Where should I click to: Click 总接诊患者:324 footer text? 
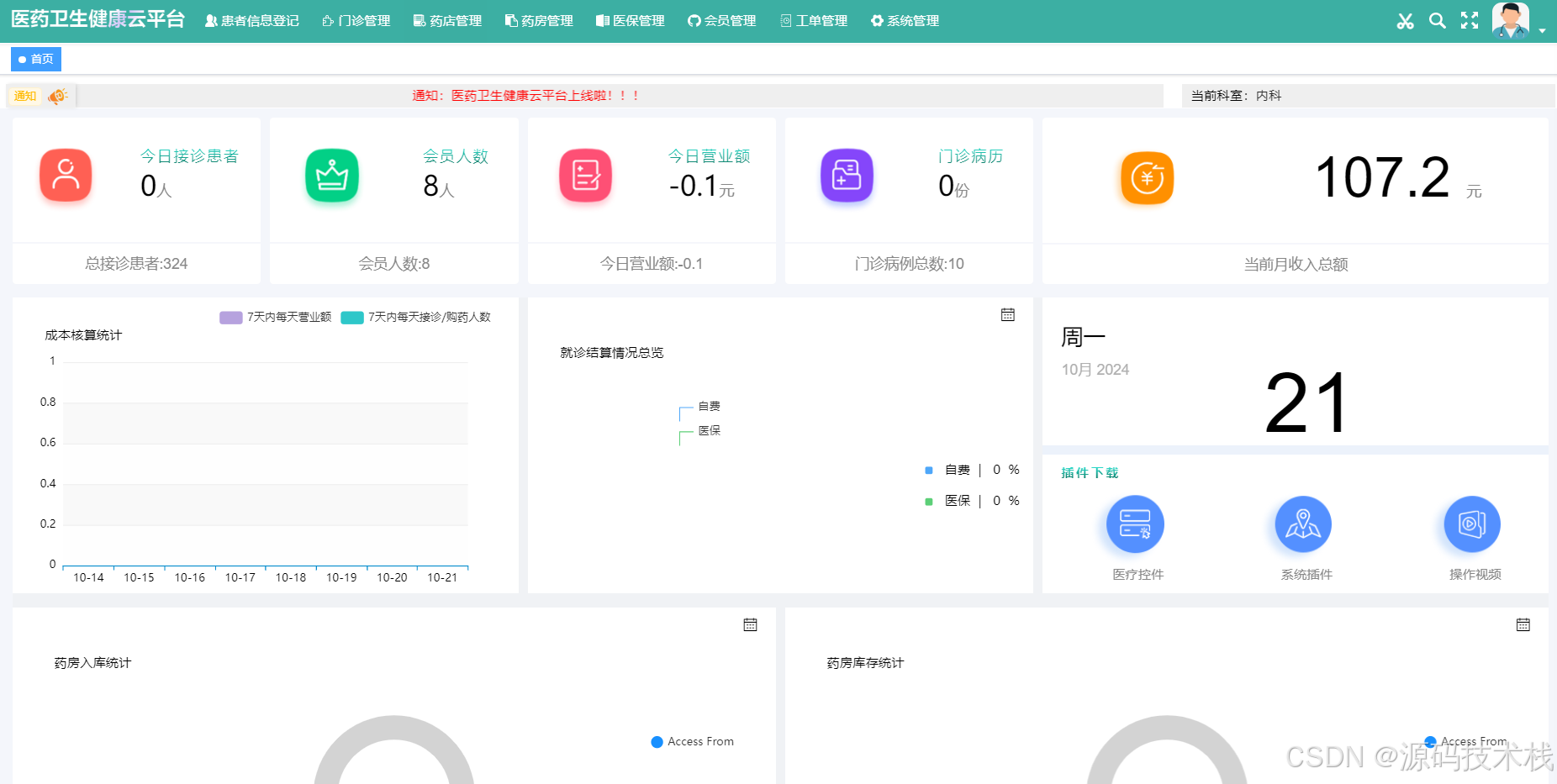(136, 264)
